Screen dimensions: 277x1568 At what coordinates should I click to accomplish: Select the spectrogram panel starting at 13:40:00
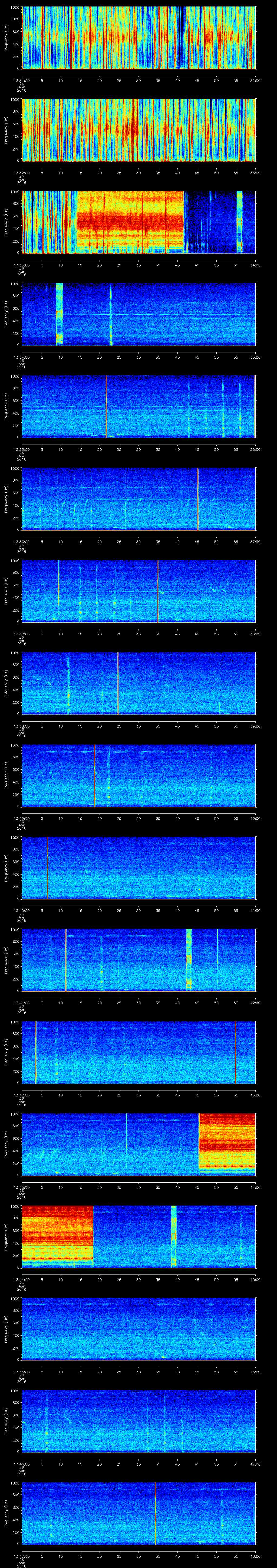139,868
